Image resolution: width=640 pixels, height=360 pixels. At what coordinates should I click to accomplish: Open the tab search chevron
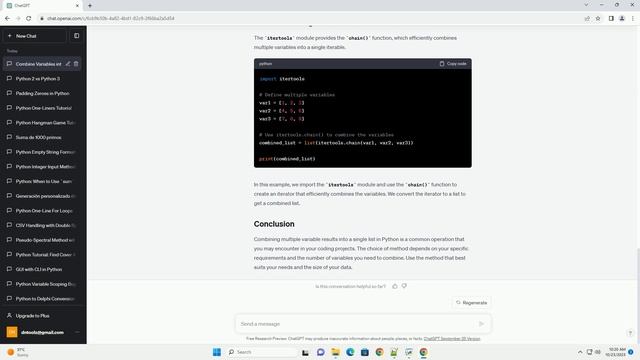586,5
